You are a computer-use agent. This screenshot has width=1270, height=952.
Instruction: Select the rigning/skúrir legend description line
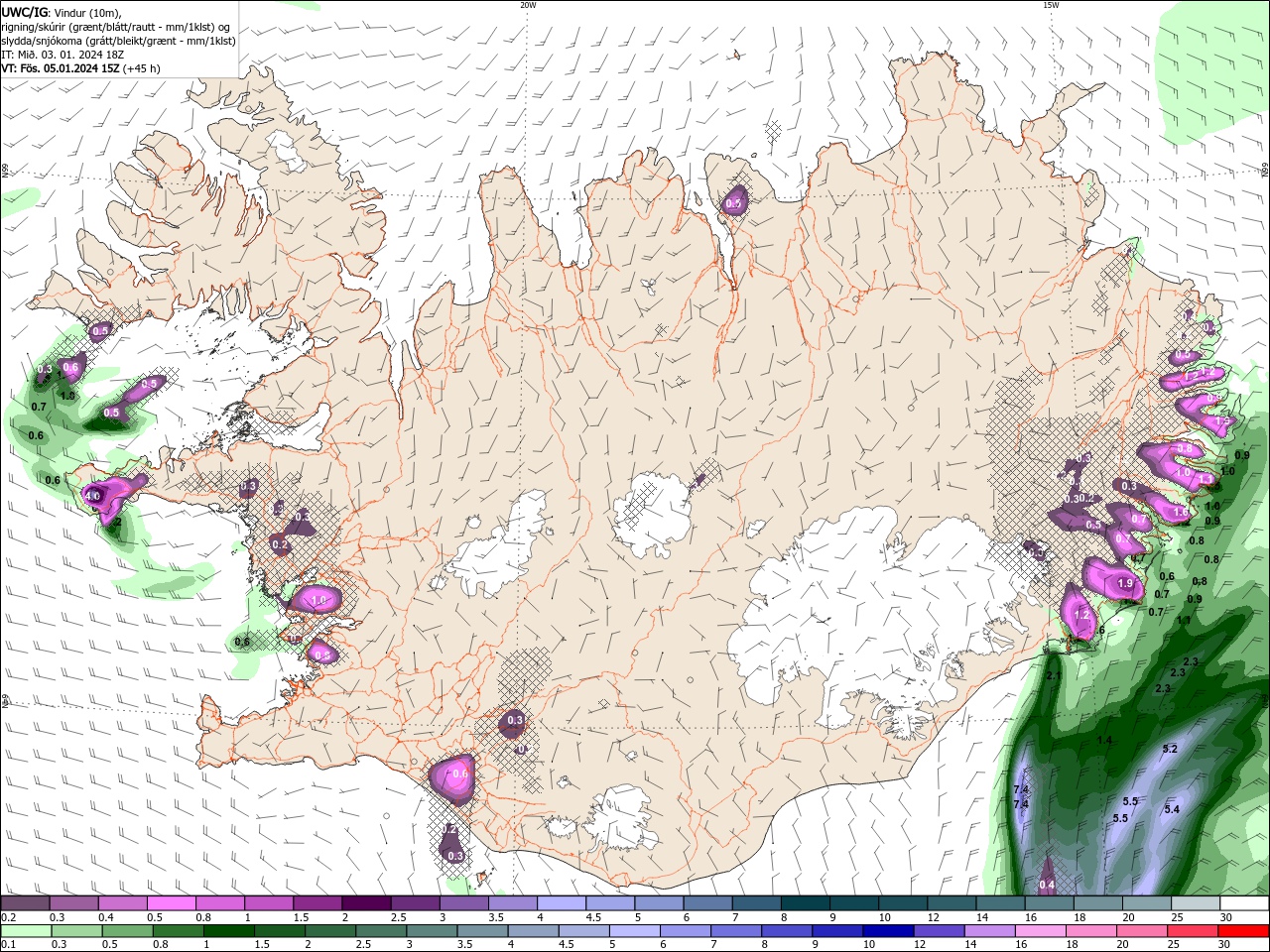(x=115, y=27)
